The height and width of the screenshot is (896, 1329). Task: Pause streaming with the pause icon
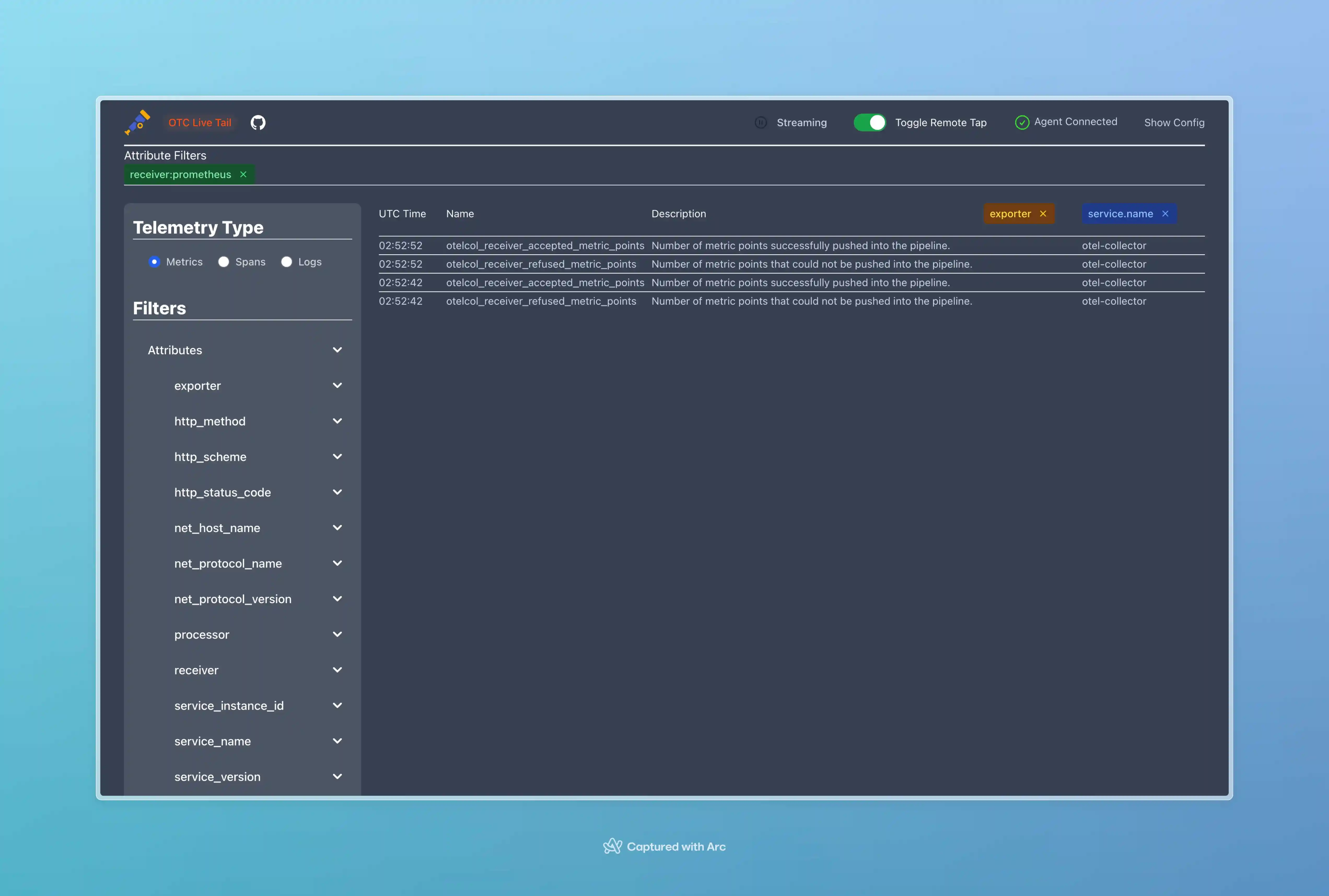click(x=760, y=122)
